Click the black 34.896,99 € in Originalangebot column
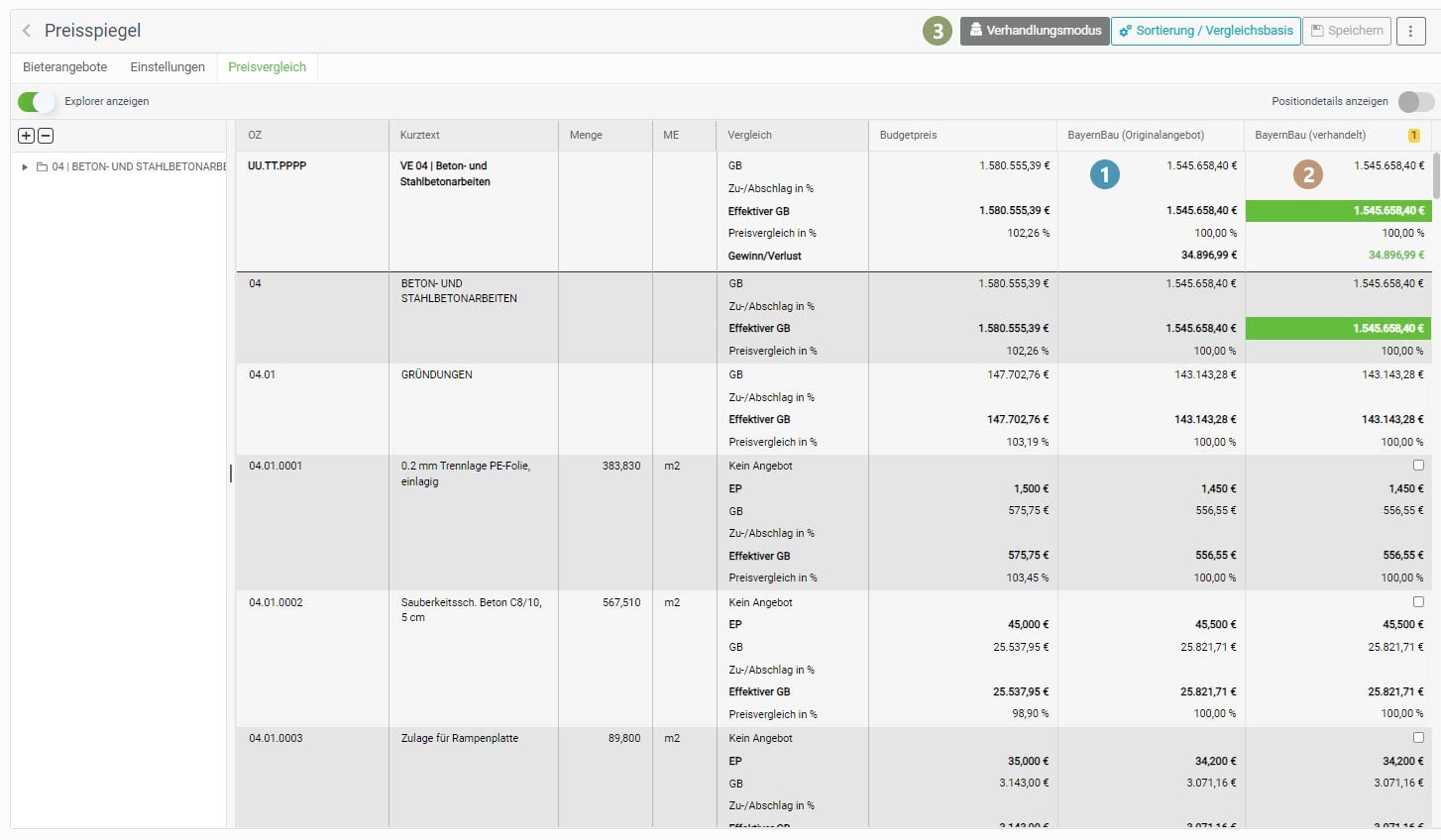Screen dimensions: 1441x840 coord(1208,256)
